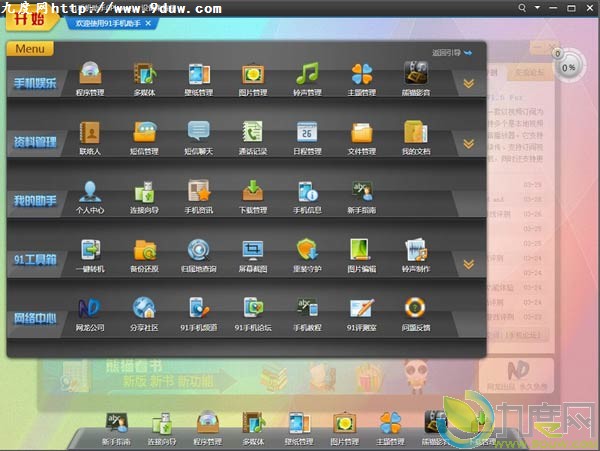600x451 pixels.
Task: Expand the 91工具箱 row chevron
Action: click(x=469, y=264)
